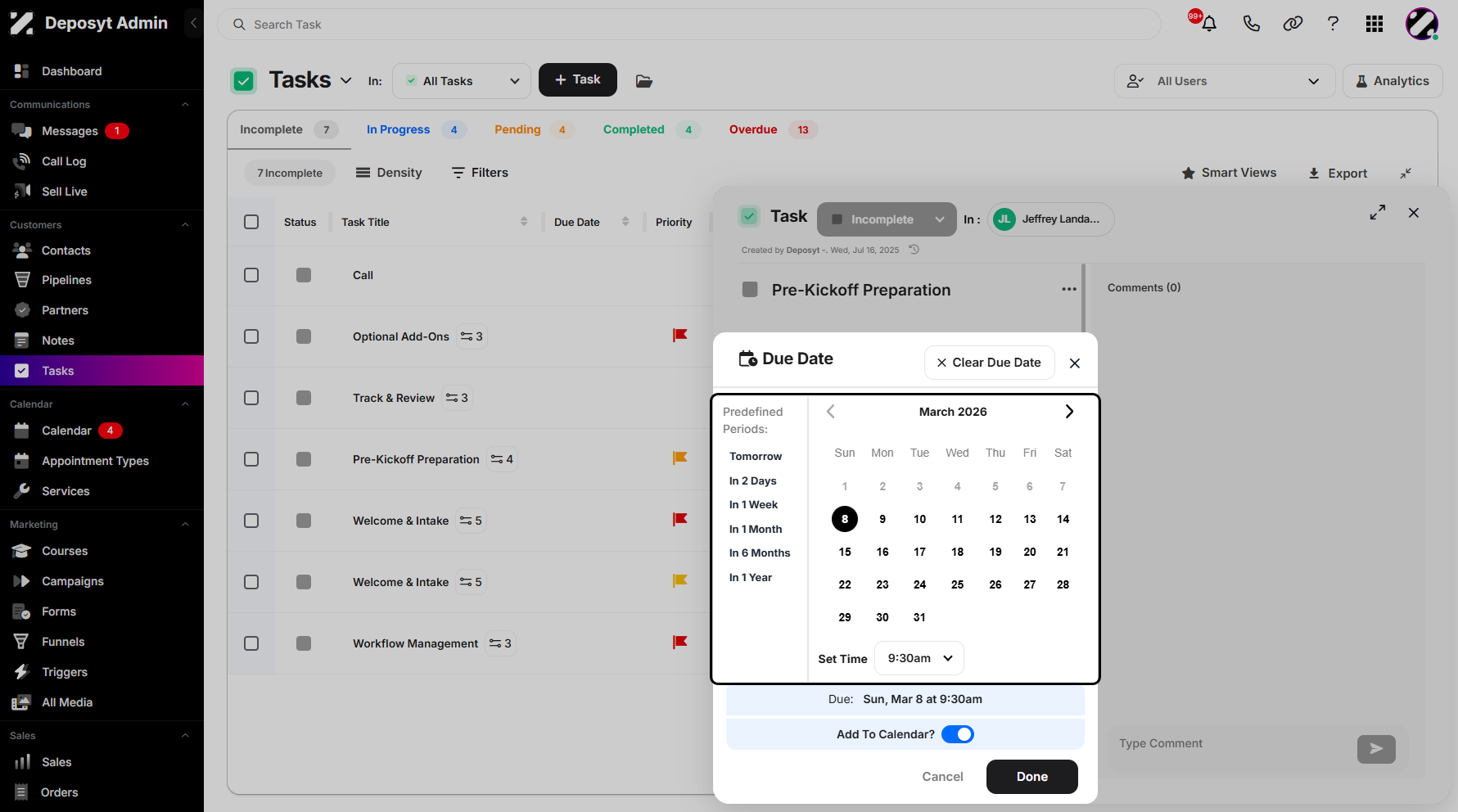Open the apps grid icon
The image size is (1458, 812).
coord(1374,24)
